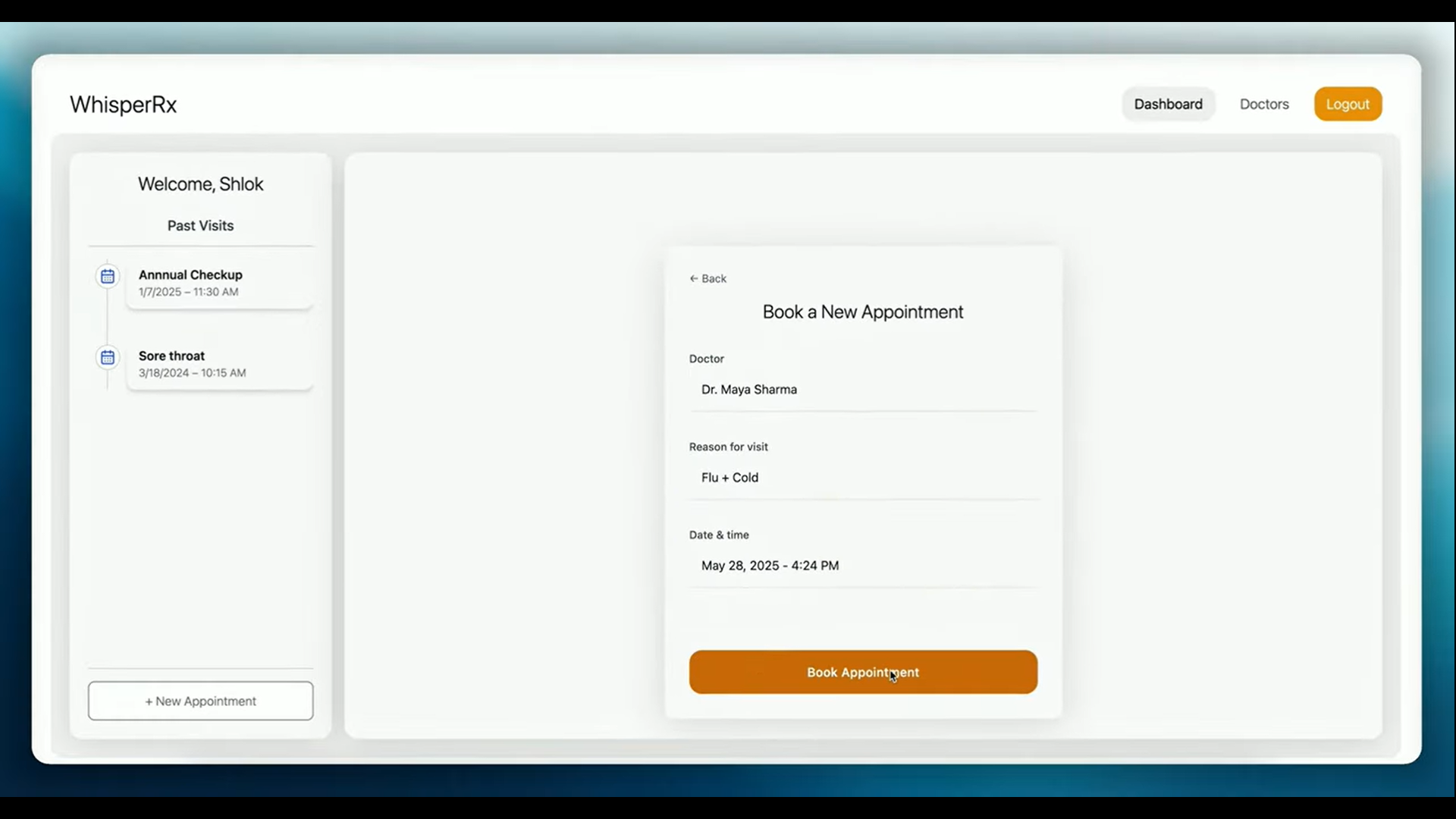This screenshot has width=1456, height=819.
Task: Open the Sore throat visit card
Action: [x=219, y=364]
